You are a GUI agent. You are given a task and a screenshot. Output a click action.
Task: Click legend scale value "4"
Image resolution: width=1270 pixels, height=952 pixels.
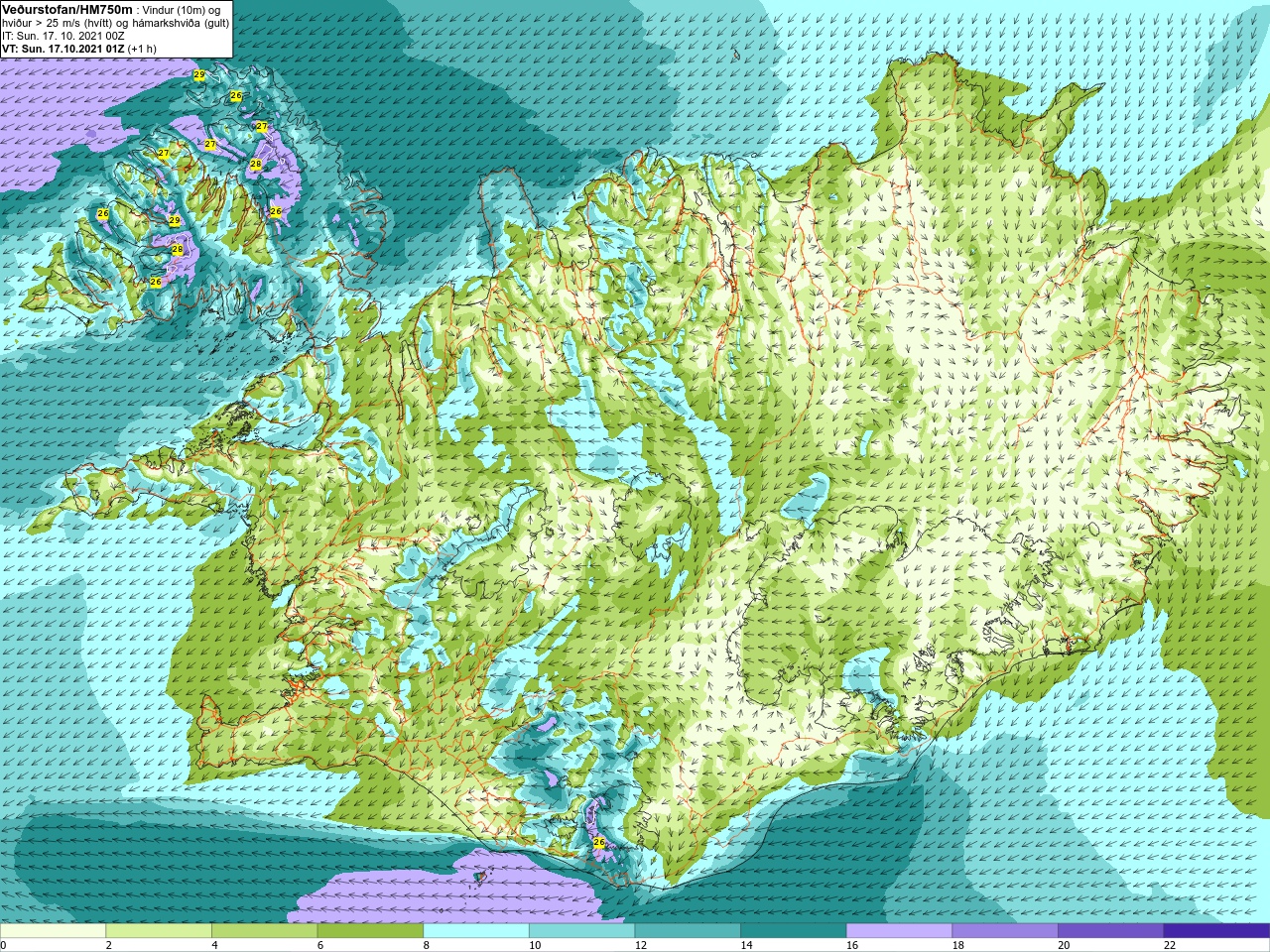click(x=214, y=945)
